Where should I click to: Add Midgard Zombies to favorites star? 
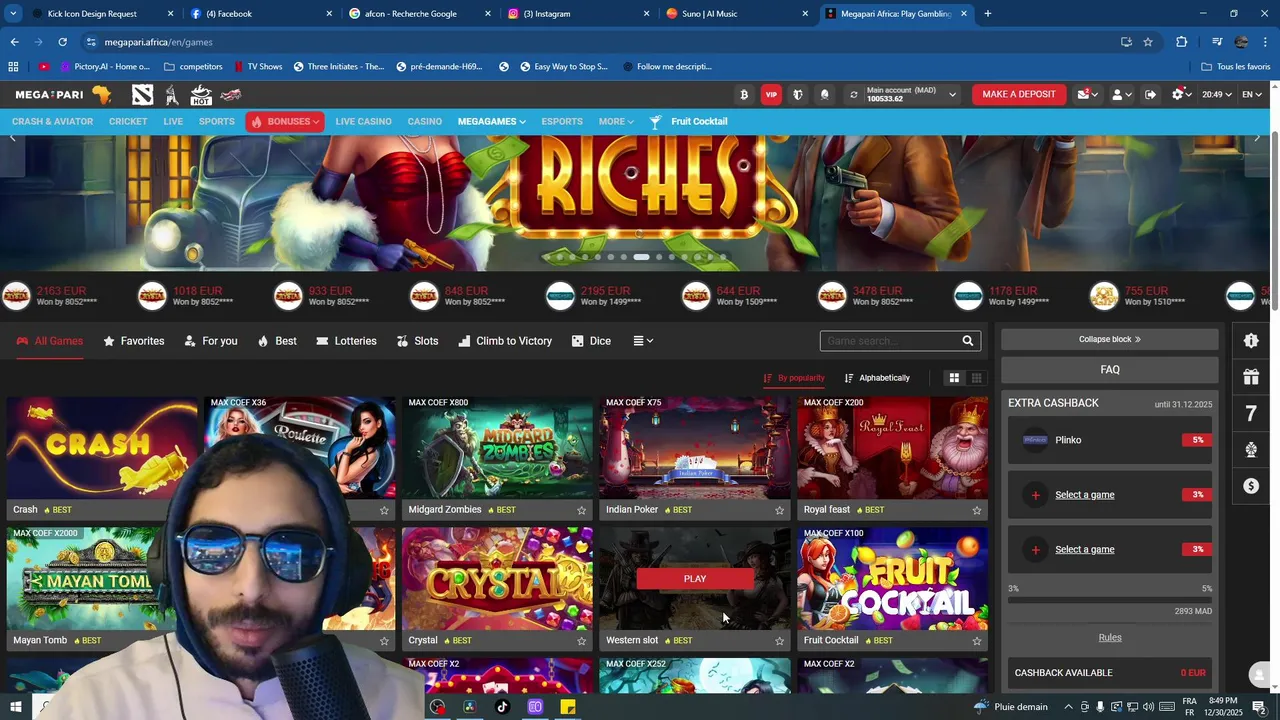(581, 510)
